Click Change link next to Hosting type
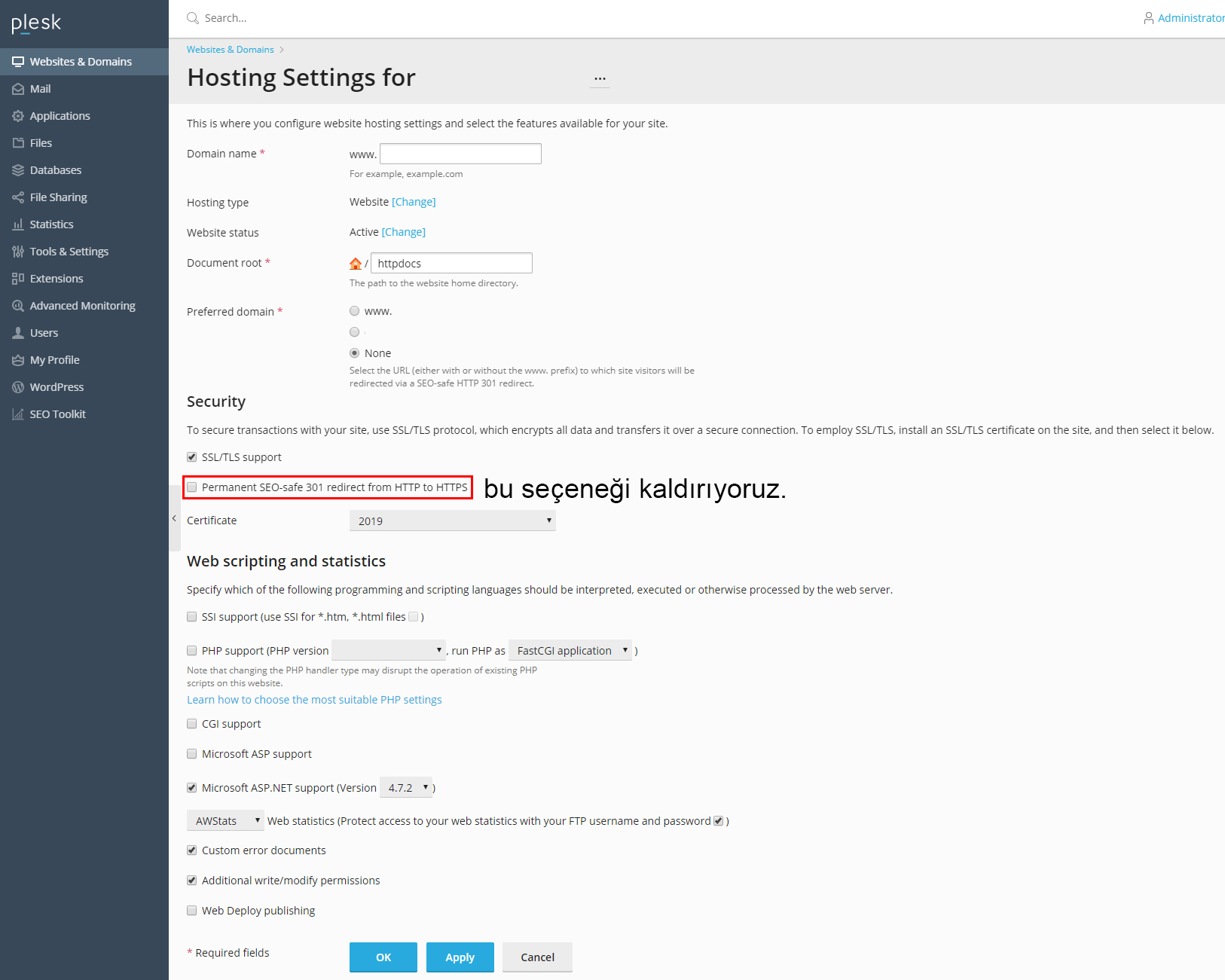 click(414, 202)
